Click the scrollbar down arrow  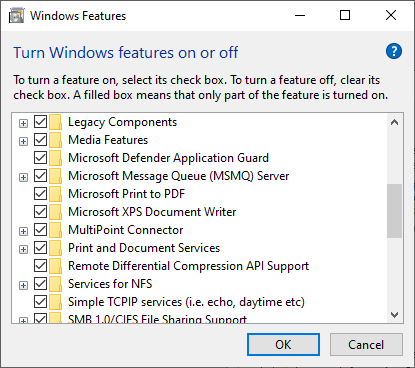(x=395, y=315)
